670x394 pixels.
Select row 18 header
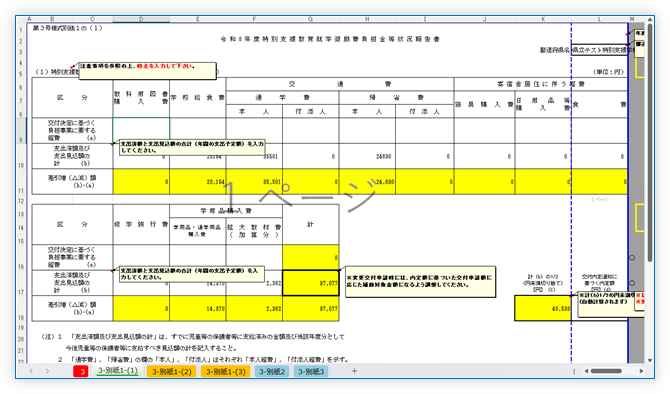tap(21, 308)
